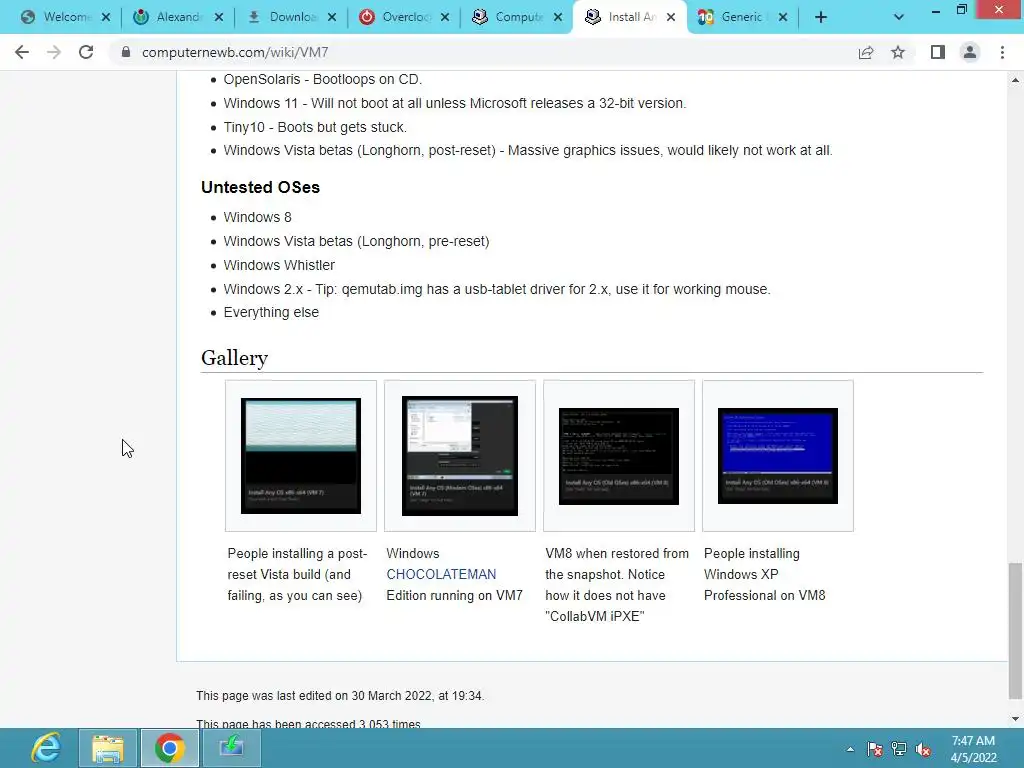Image resolution: width=1024 pixels, height=768 pixels.
Task: Open the Windows CHOCOLATEMAN Edition thumbnail
Action: point(460,456)
